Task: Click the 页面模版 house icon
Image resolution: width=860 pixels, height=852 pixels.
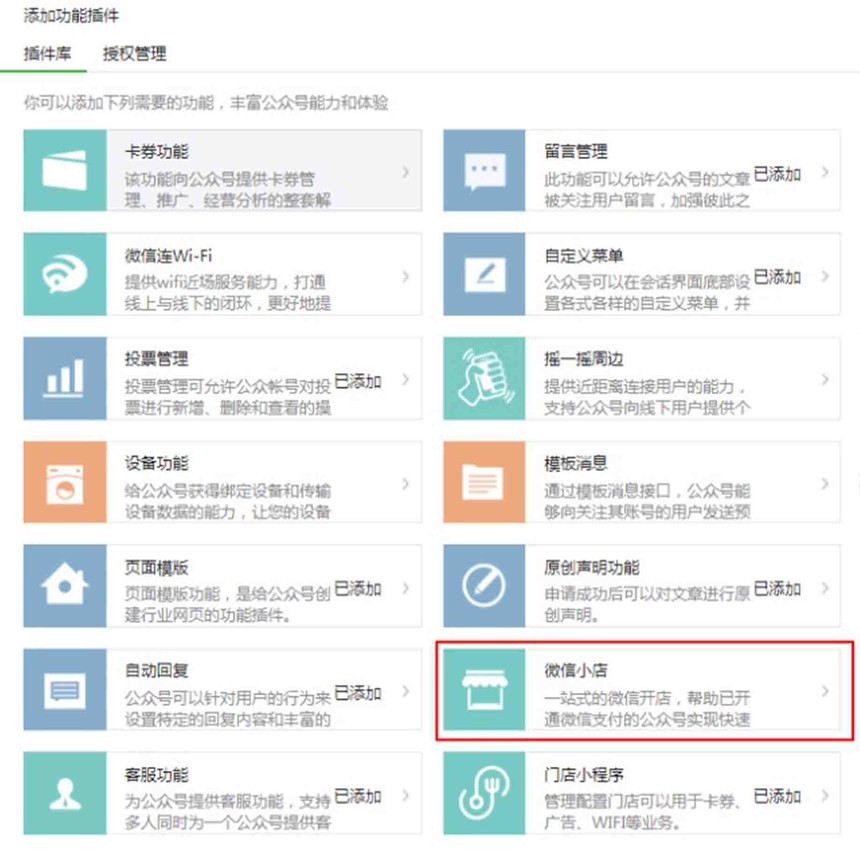Action: pos(65,585)
